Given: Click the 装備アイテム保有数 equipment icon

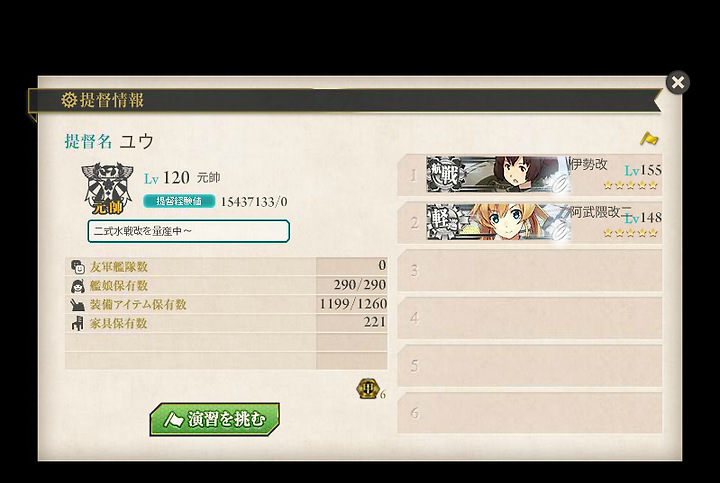Looking at the screenshot, I should point(78,304).
